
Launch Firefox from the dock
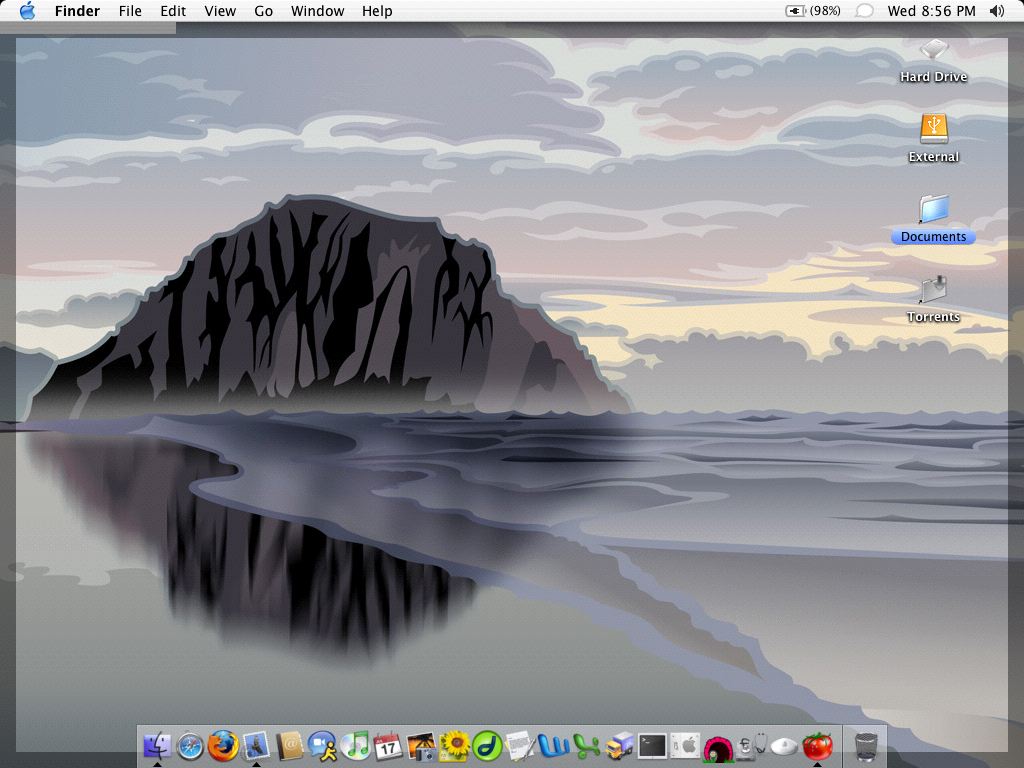223,746
